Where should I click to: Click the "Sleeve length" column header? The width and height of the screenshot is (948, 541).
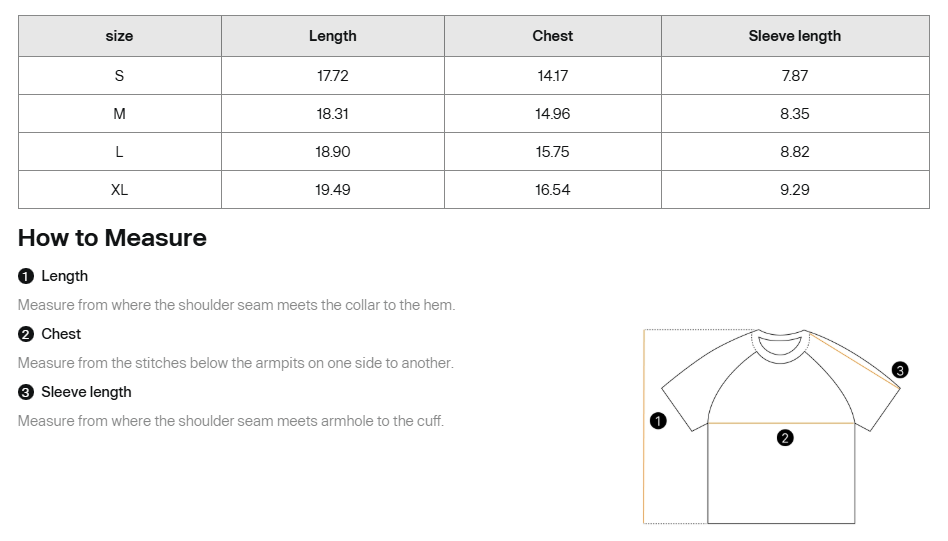[794, 36]
